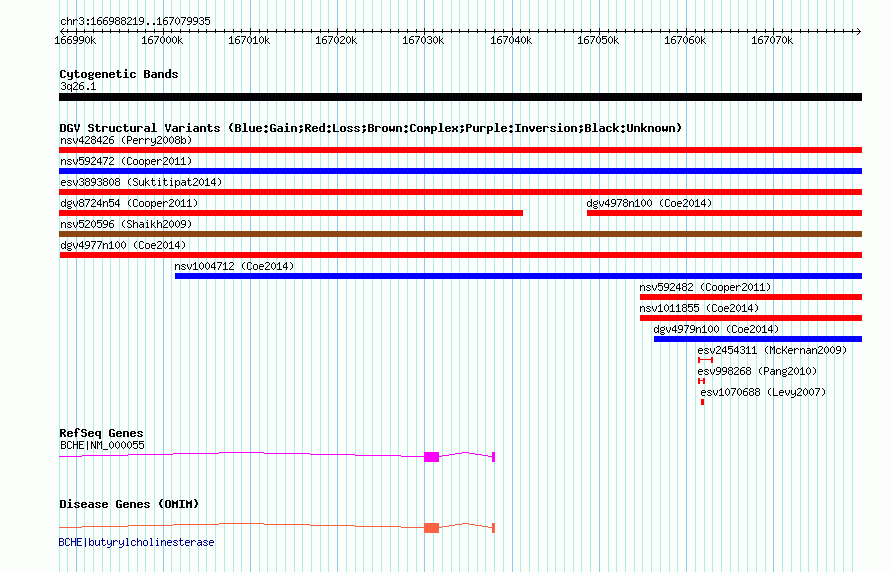Click the BCHE|NM_000055 gene label
Image resolution: width=890 pixels, height=572 pixels.
(102, 445)
